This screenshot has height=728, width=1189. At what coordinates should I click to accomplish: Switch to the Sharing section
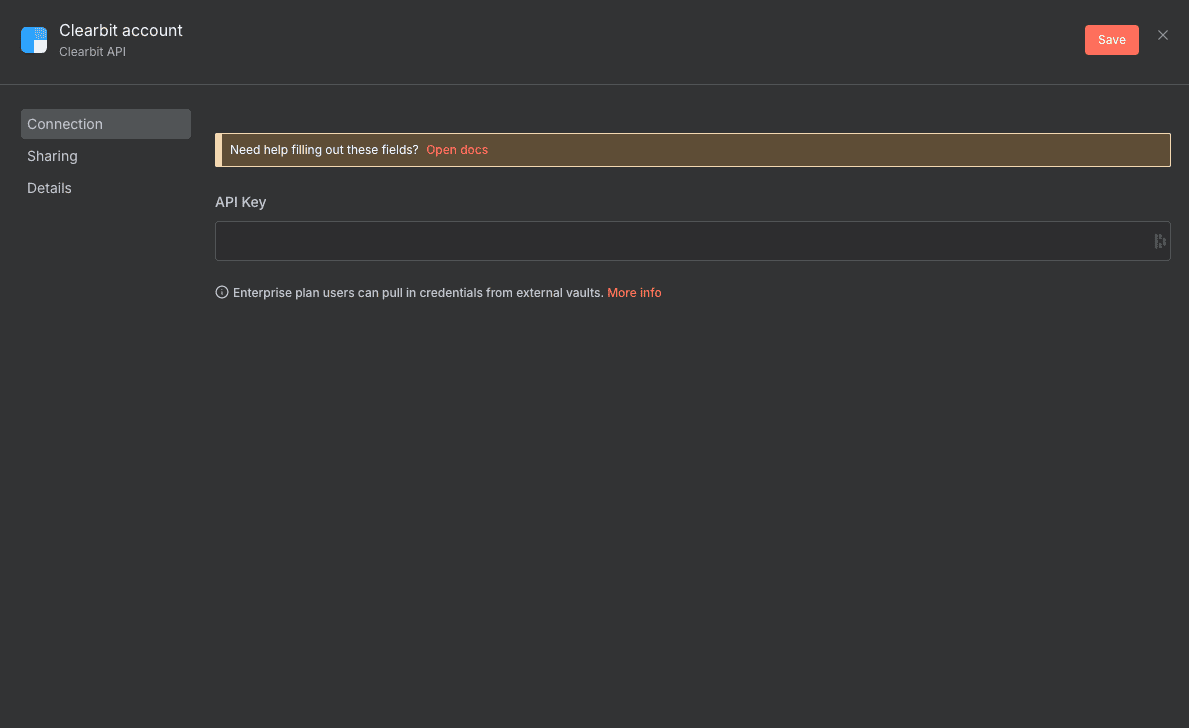(52, 156)
